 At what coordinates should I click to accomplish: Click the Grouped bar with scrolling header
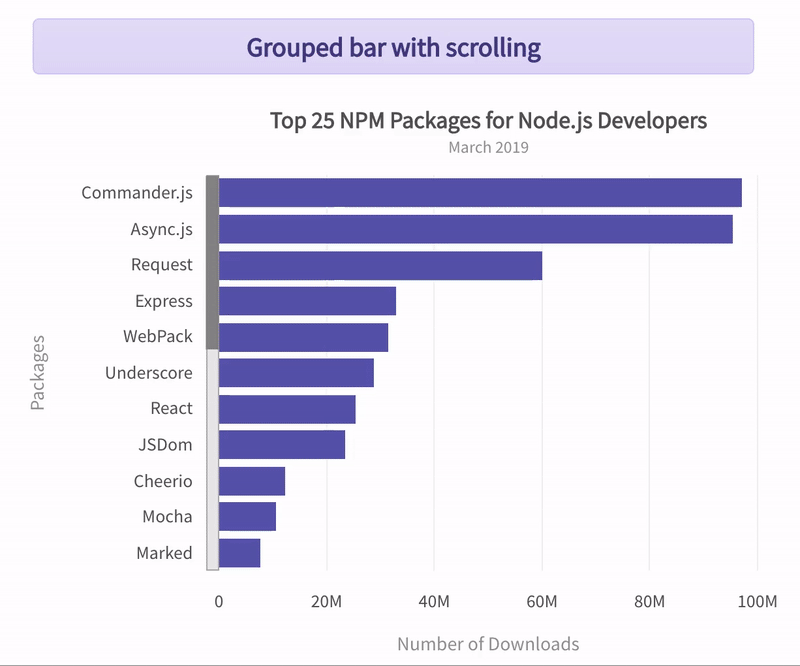point(393,47)
